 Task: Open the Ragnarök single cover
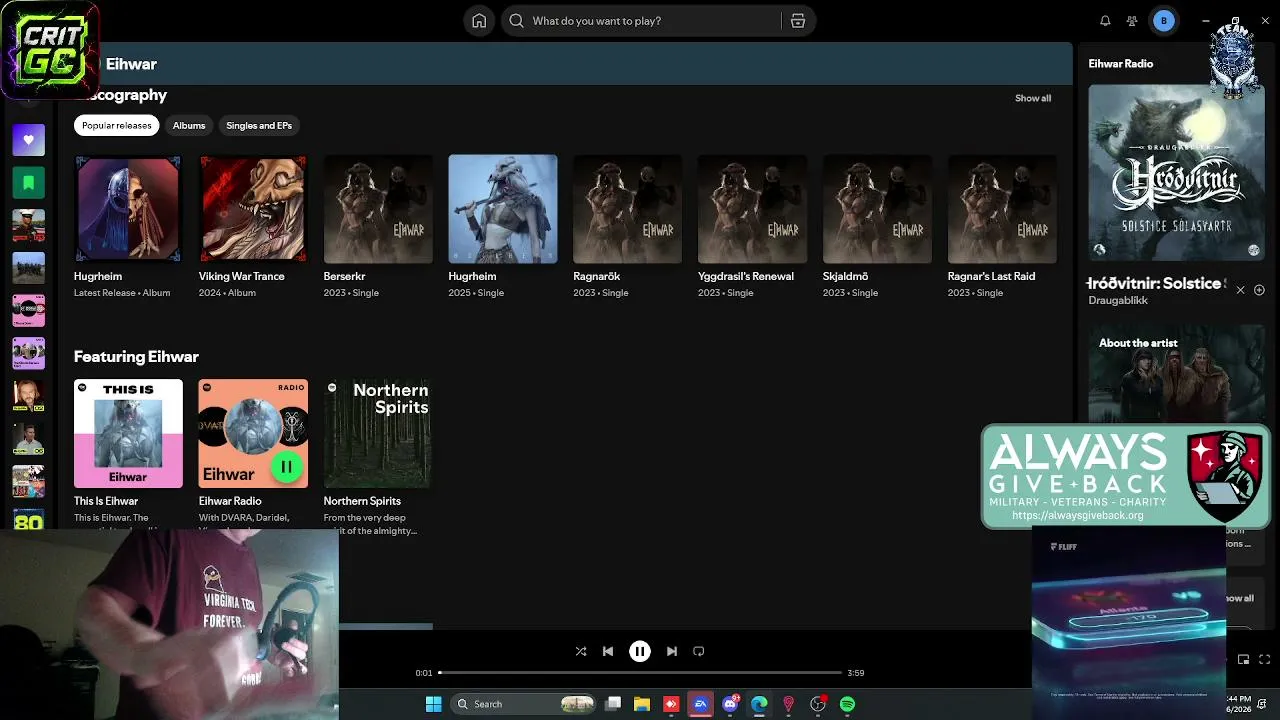(627, 209)
